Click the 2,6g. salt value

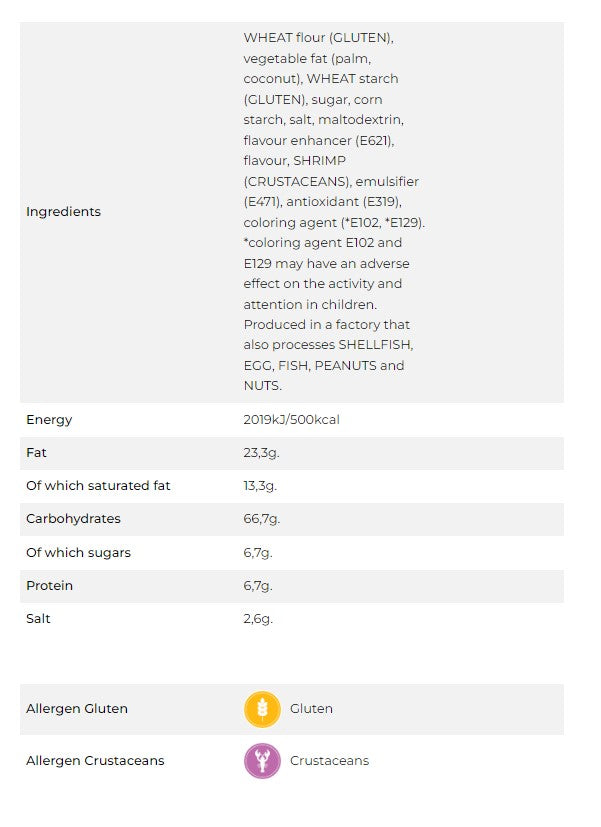point(258,619)
